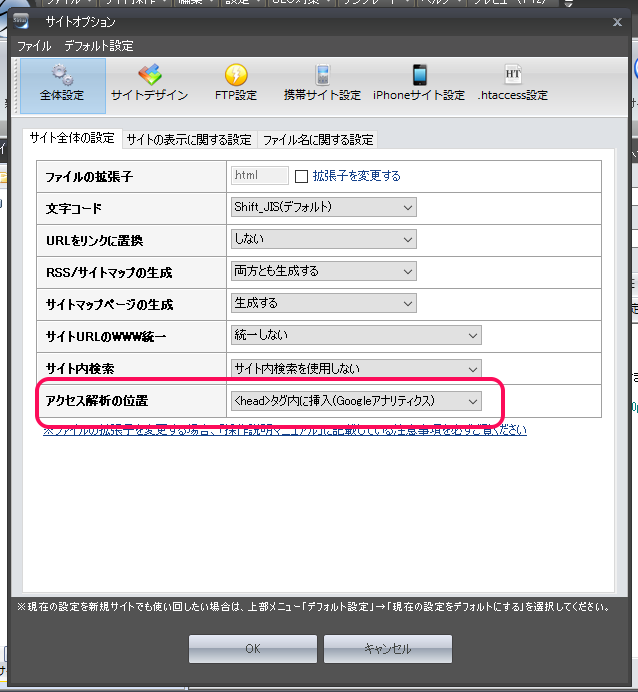Open 携帯サイト設定 phone icon
The image size is (638, 692).
pos(322,77)
